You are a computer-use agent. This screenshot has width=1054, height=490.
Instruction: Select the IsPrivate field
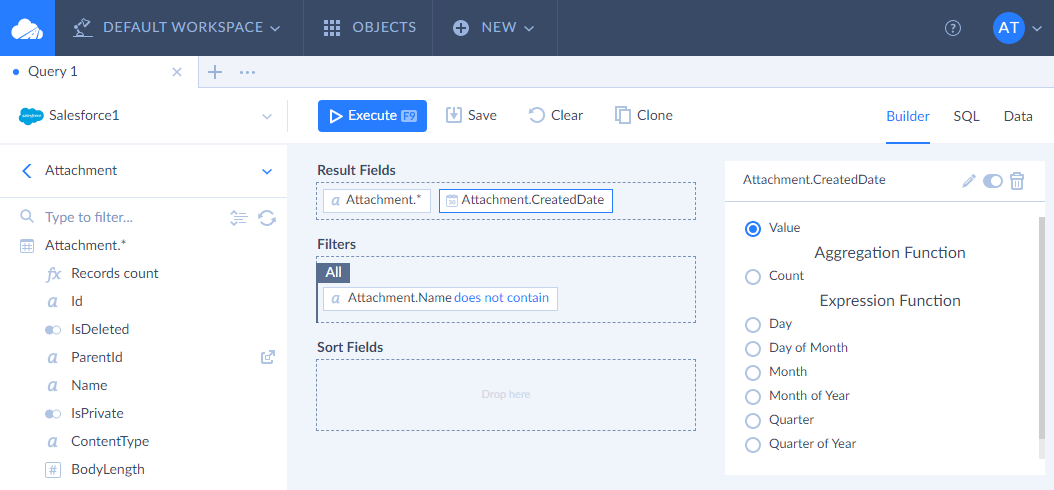[97, 413]
